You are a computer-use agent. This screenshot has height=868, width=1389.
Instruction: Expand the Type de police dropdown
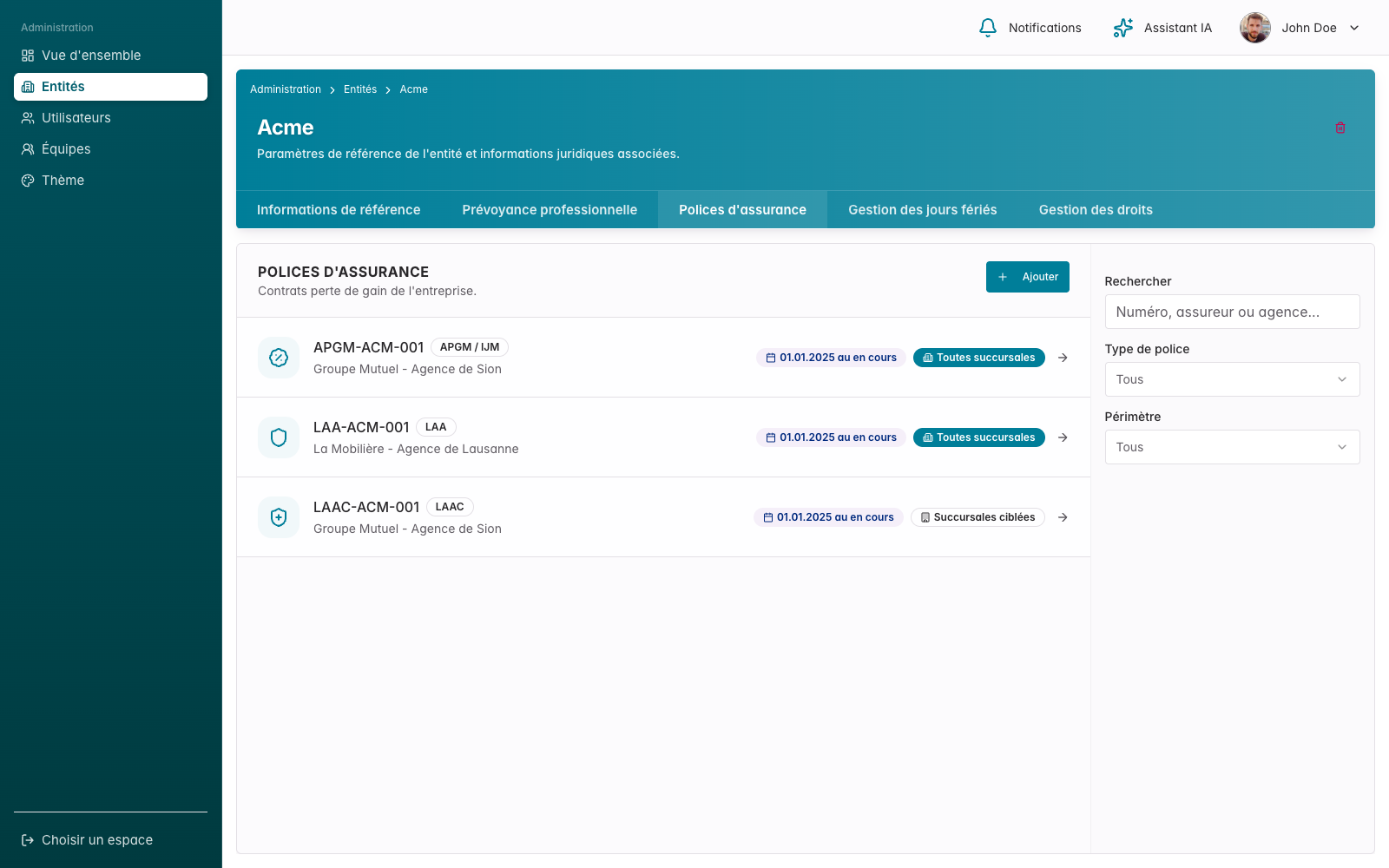1232,379
